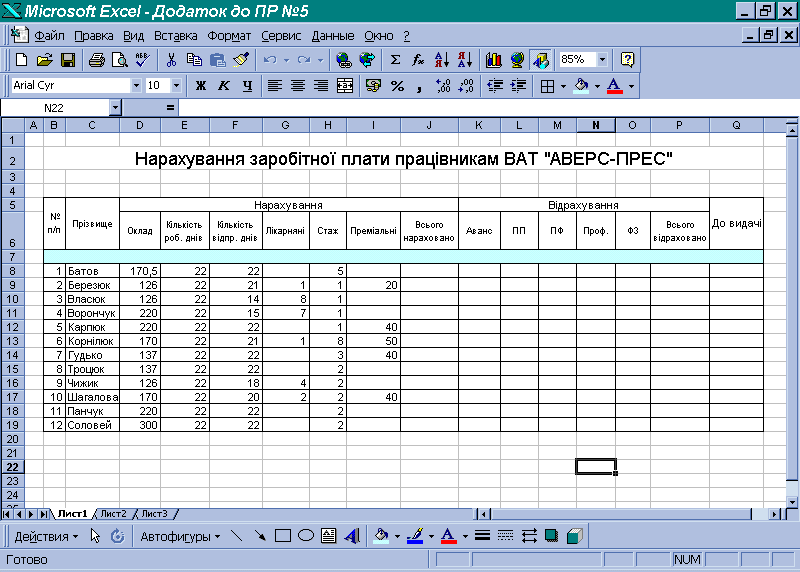Increase decimal places icon

(x=443, y=86)
